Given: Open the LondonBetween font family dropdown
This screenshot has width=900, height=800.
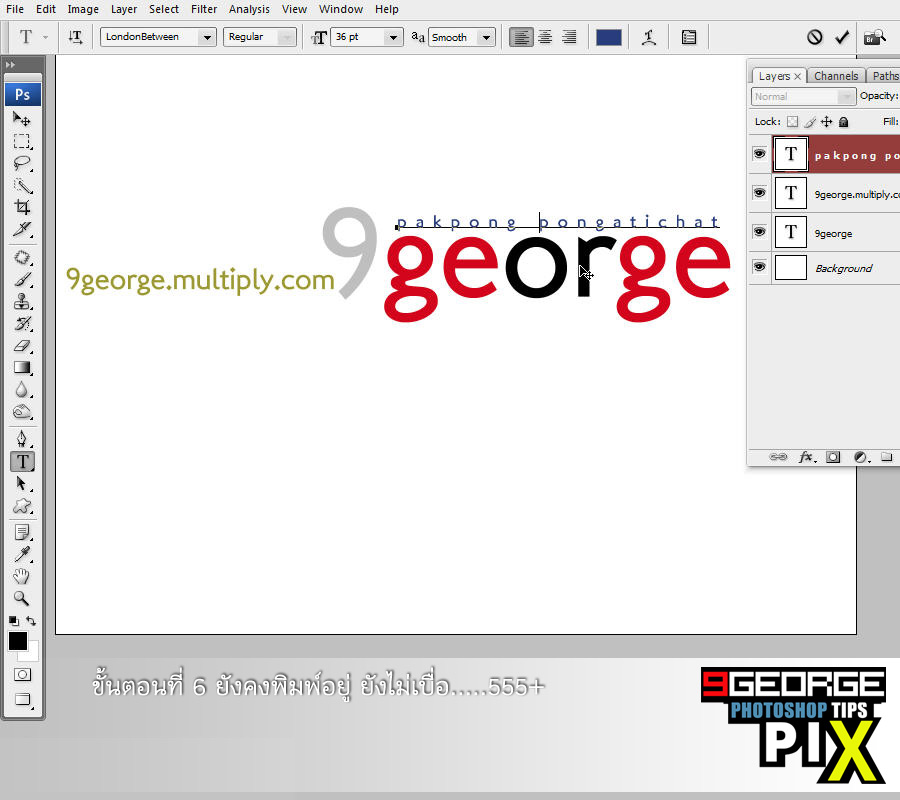Looking at the screenshot, I should click(207, 37).
